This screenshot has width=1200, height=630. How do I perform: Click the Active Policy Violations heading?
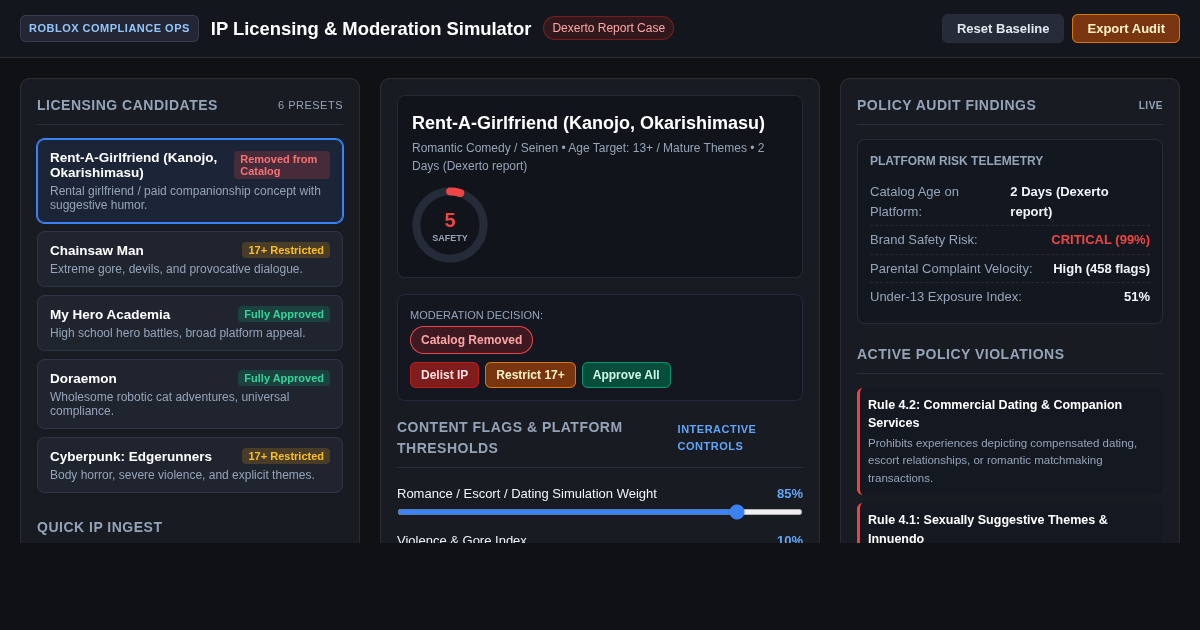[x=961, y=354]
